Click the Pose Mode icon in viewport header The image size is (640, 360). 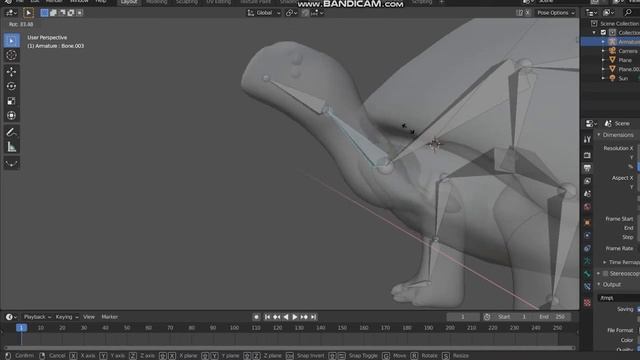28,13
